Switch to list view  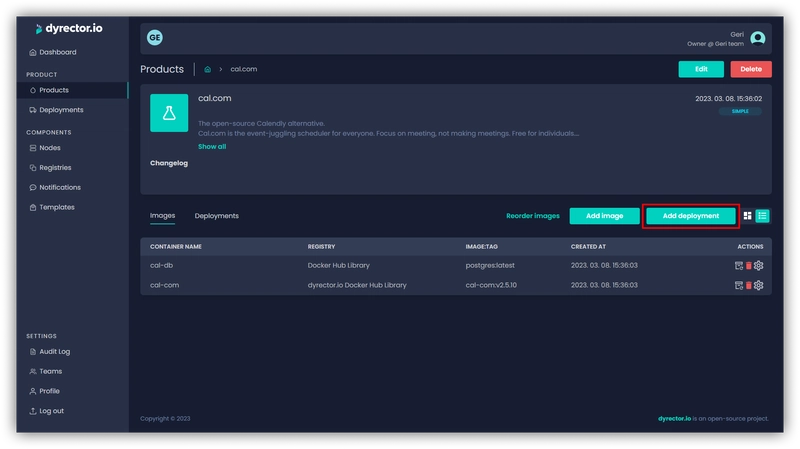pyautogui.click(x=762, y=216)
